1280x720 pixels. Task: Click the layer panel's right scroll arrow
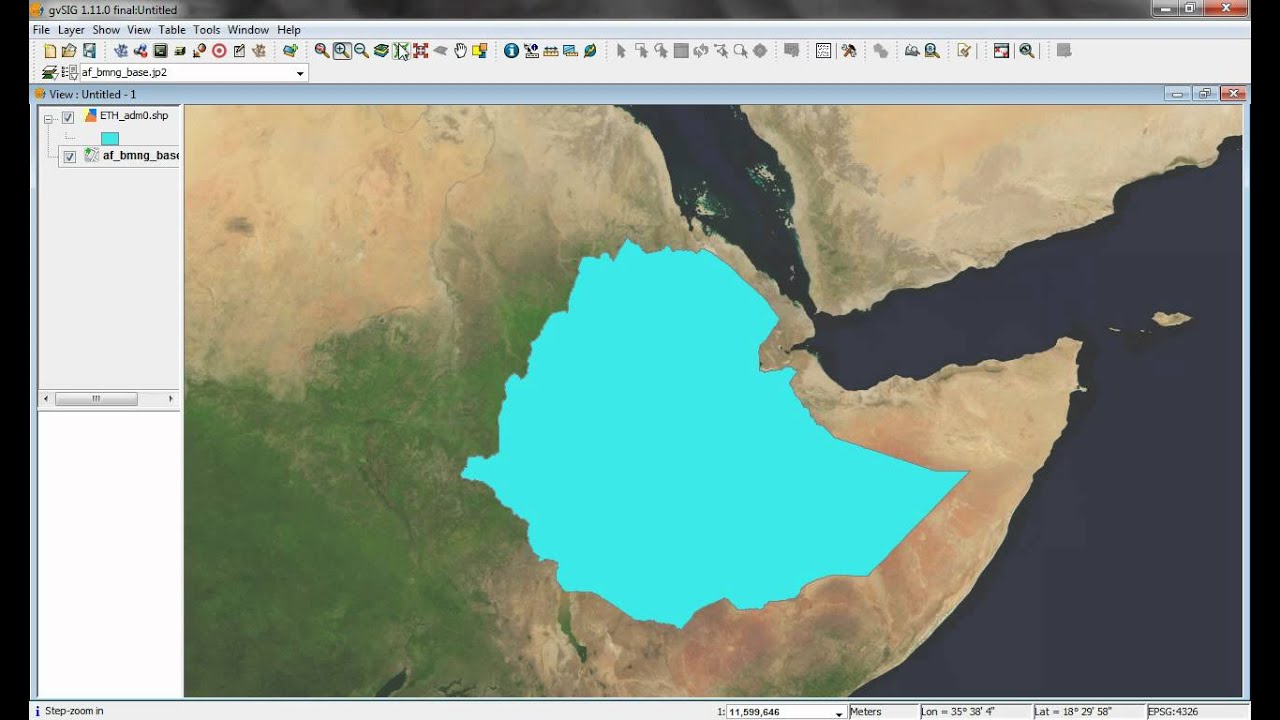coord(171,399)
